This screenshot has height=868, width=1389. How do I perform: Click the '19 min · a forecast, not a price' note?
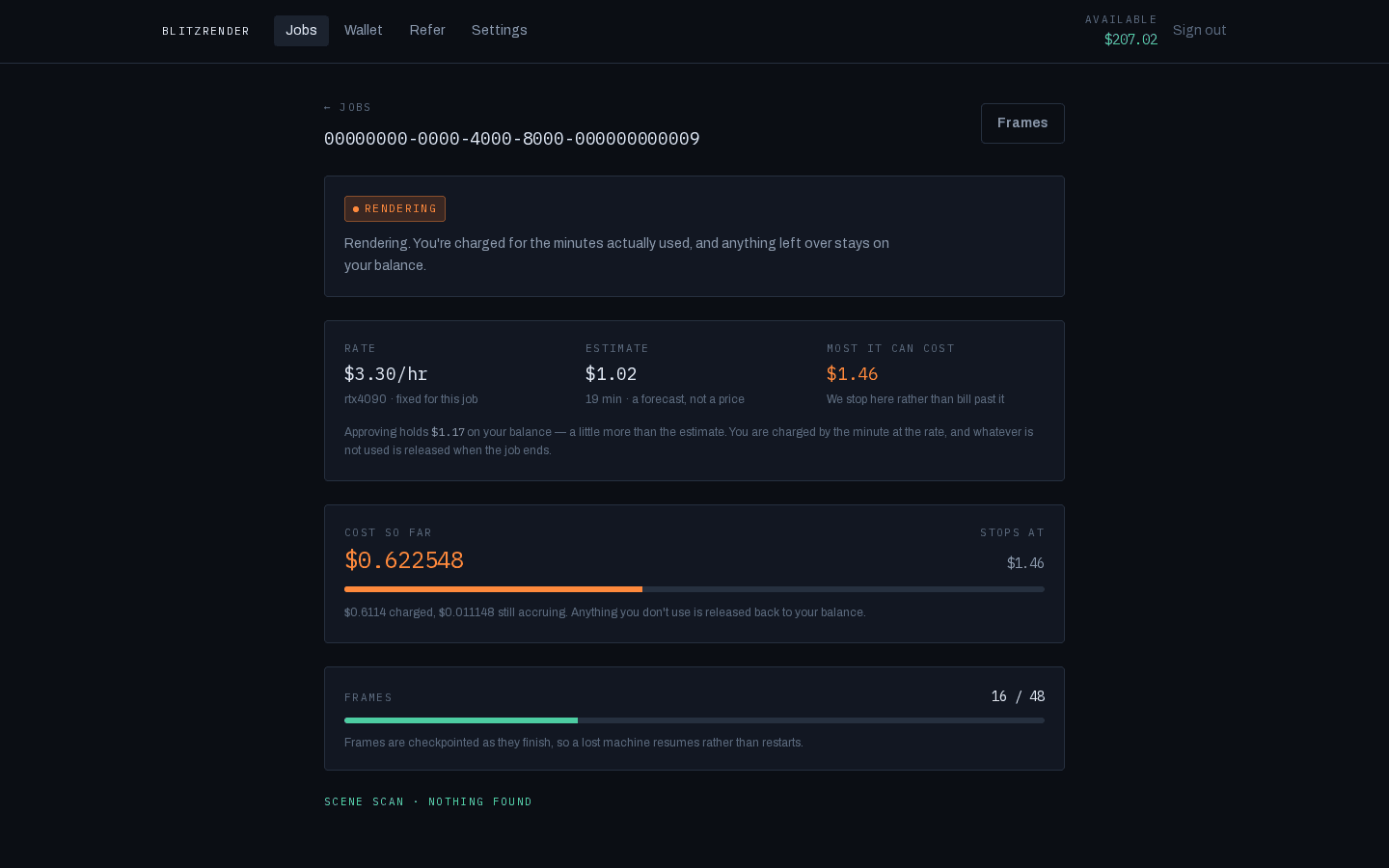pos(665,399)
